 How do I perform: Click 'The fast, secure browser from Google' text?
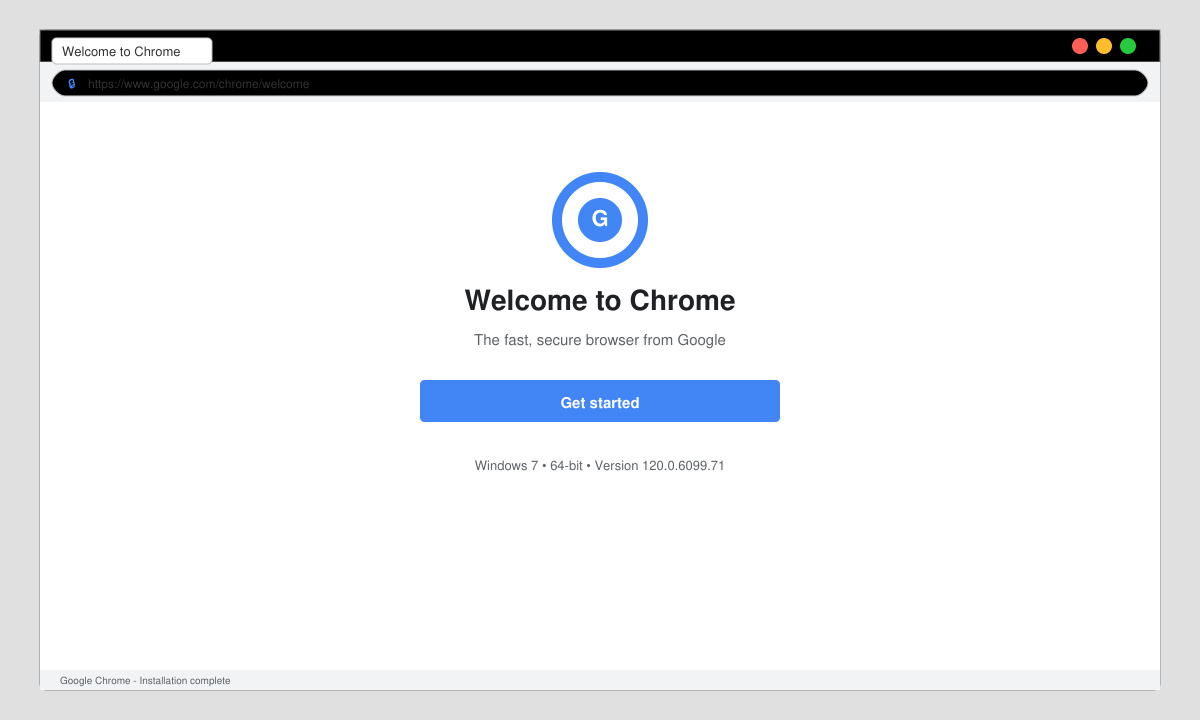click(600, 340)
